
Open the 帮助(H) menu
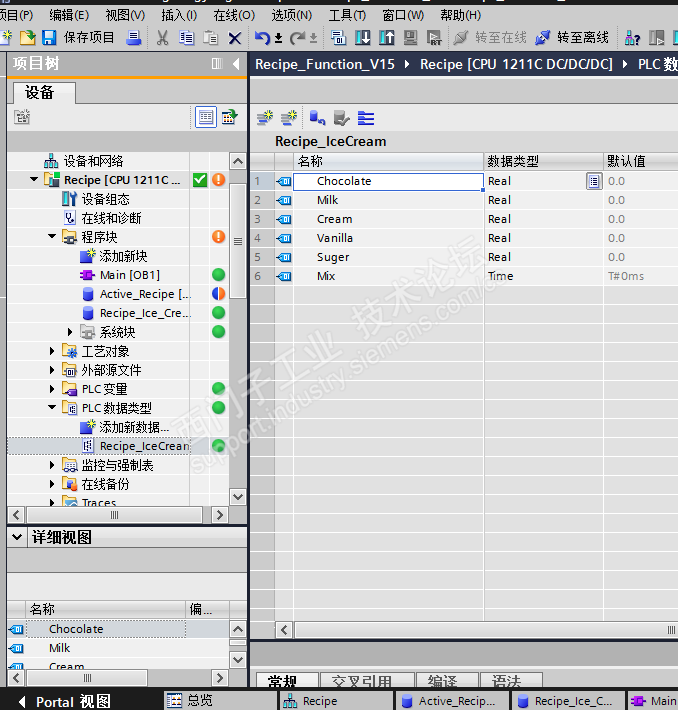click(x=461, y=15)
